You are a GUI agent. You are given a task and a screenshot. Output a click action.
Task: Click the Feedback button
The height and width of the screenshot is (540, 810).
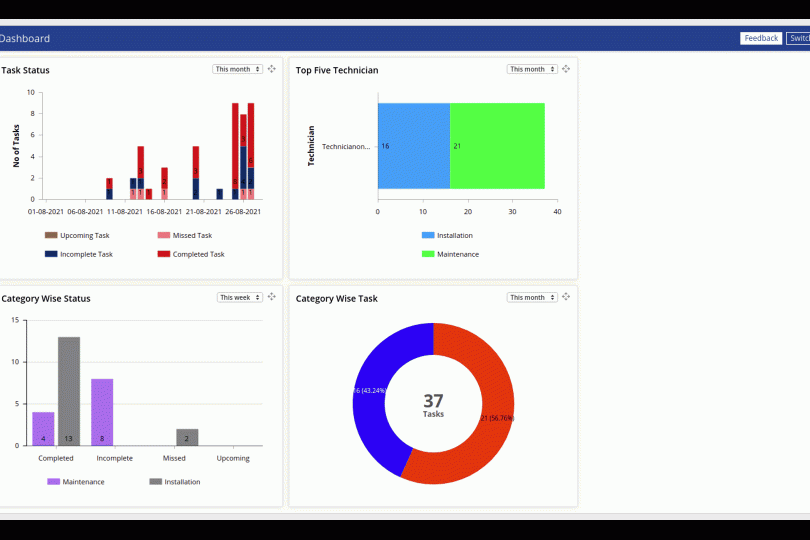click(x=761, y=38)
